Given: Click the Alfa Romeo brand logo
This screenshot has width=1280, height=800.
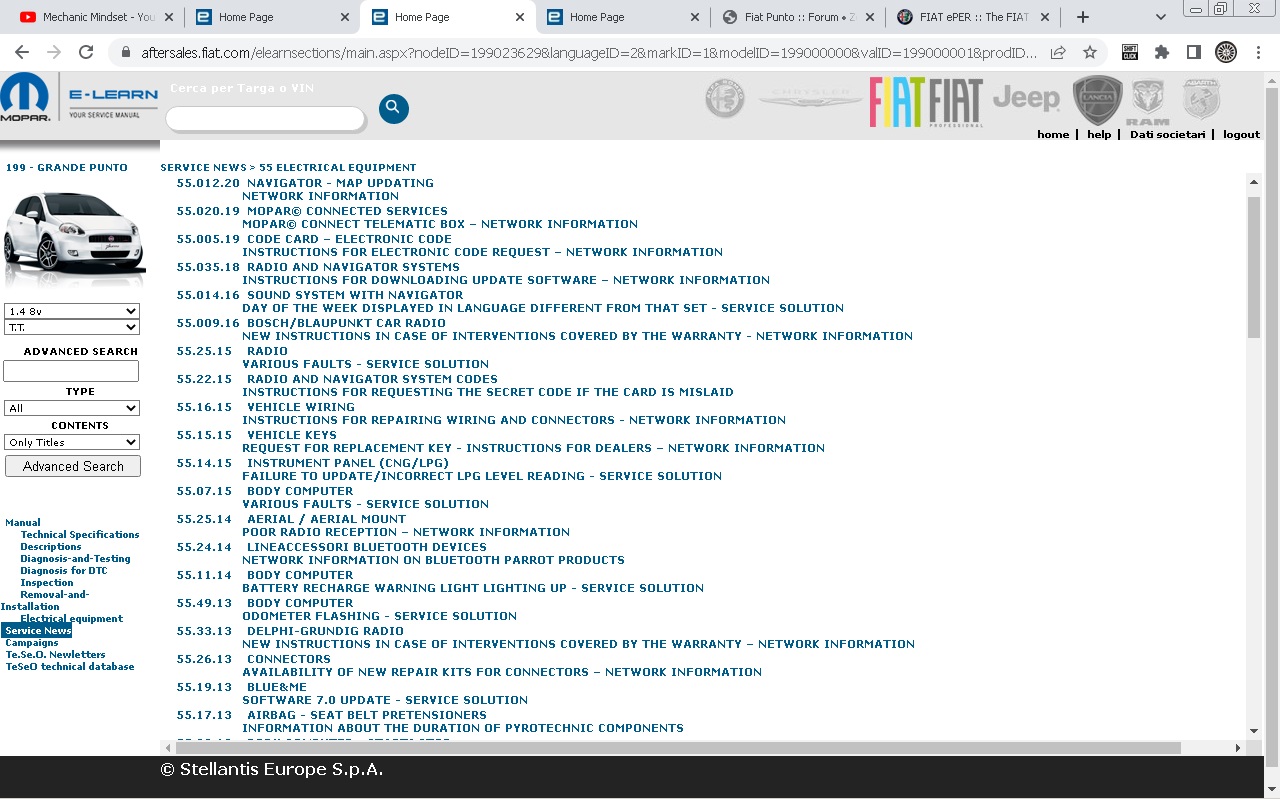Looking at the screenshot, I should point(725,100).
